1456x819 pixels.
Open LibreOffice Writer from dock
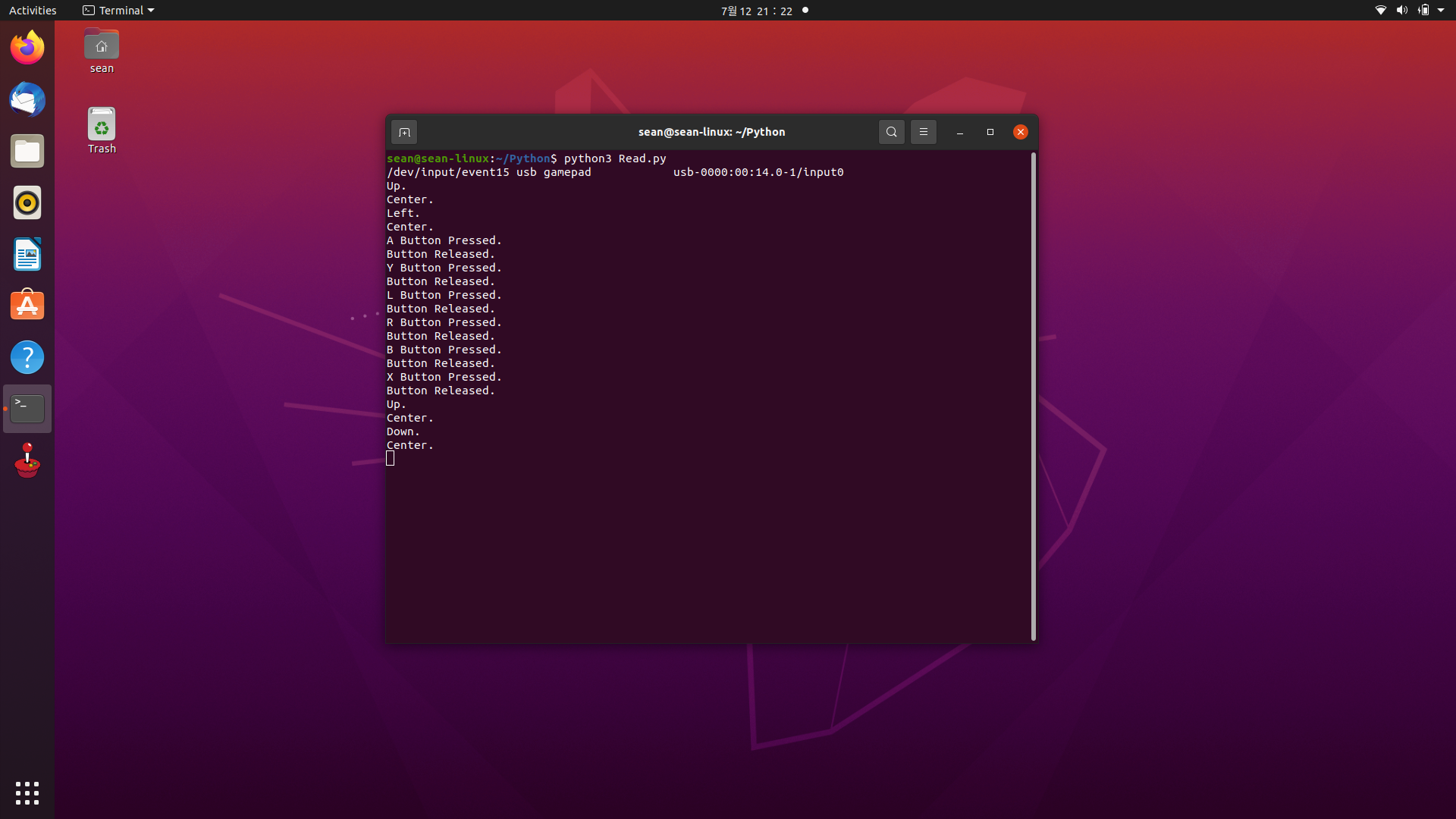(27, 255)
